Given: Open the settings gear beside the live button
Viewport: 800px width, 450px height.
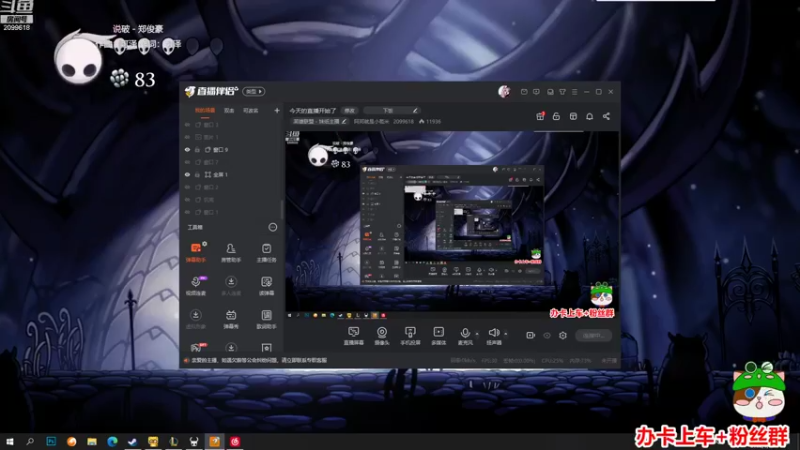Looking at the screenshot, I should [563, 335].
